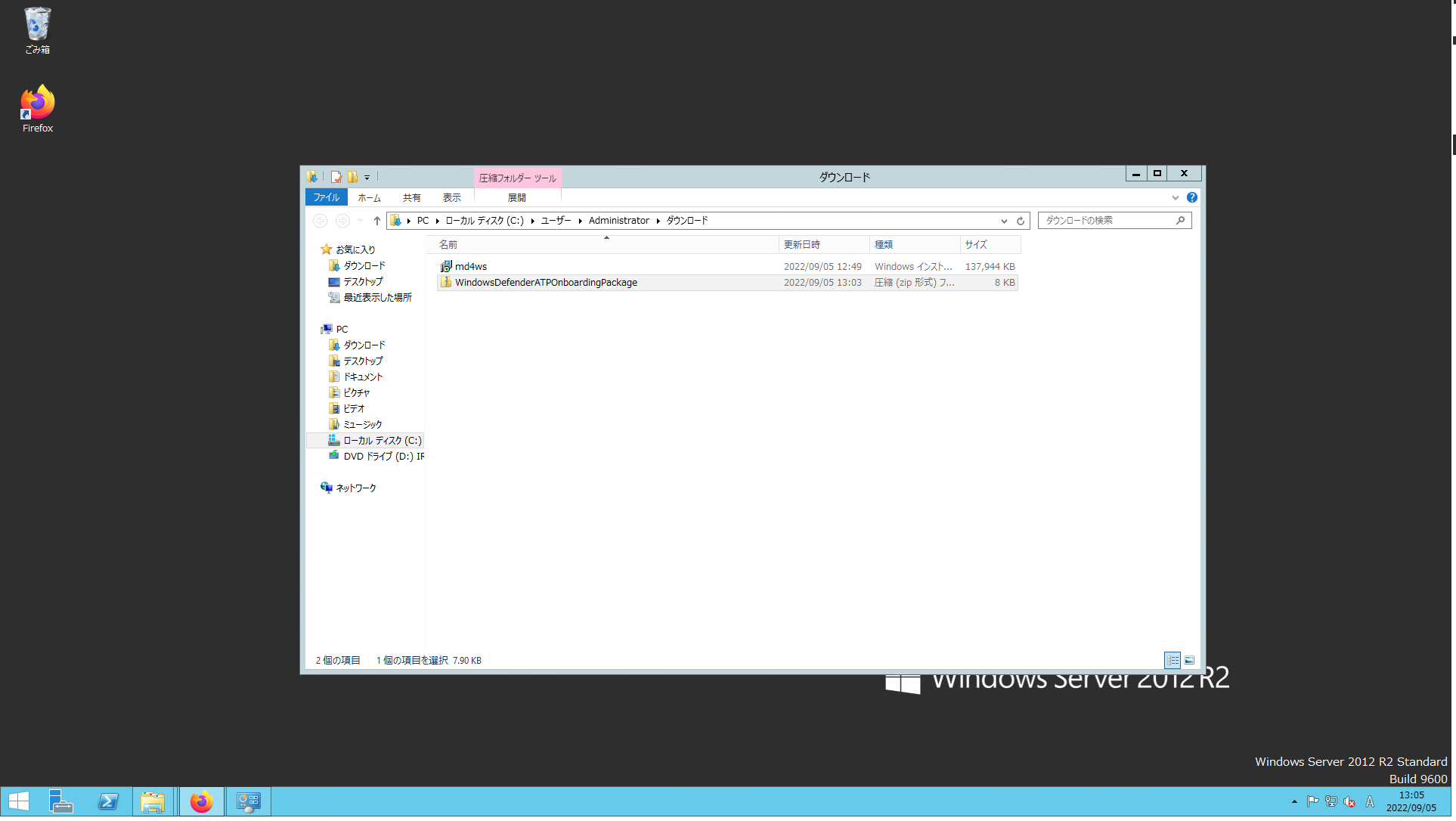
Task: Click the 共有 (Share) ribbon tab
Action: click(411, 197)
